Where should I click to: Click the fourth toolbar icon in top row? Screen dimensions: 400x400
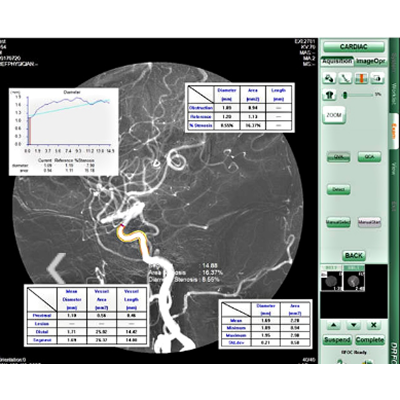coord(377,79)
